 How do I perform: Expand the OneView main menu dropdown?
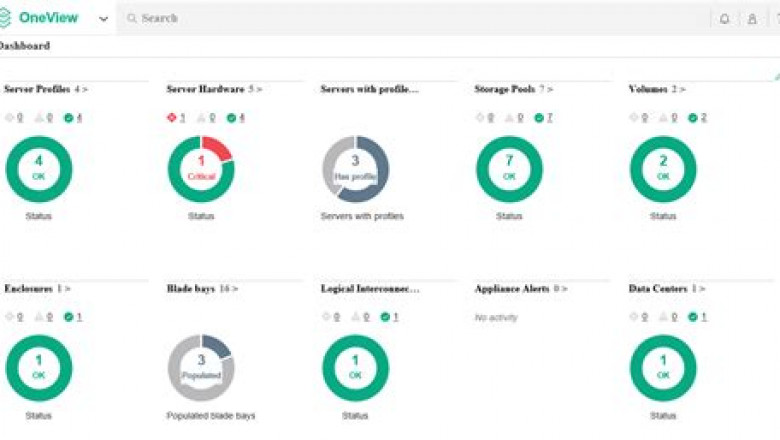click(104, 19)
